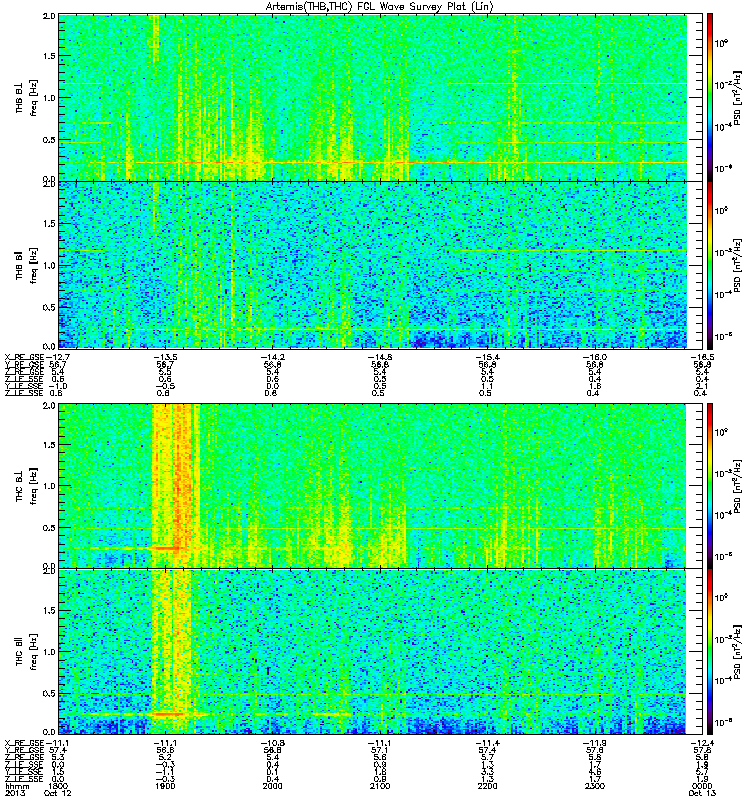Click the color bar beside the THB B-perpendicular panel
Viewport: 750px width, 800px height.
click(710, 97)
